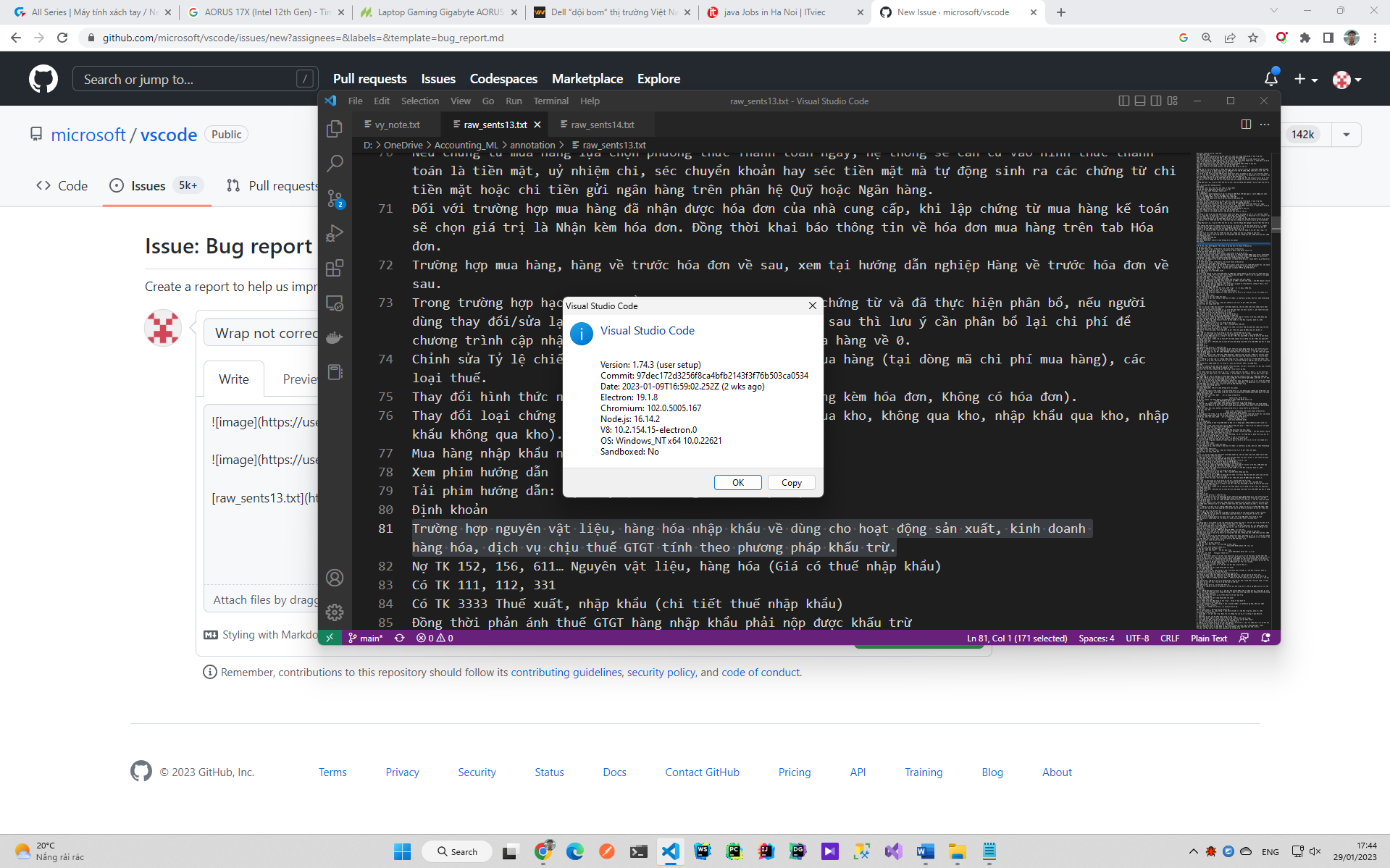Open the Extensions view in VS Code
The height and width of the screenshot is (868, 1390).
(334, 268)
